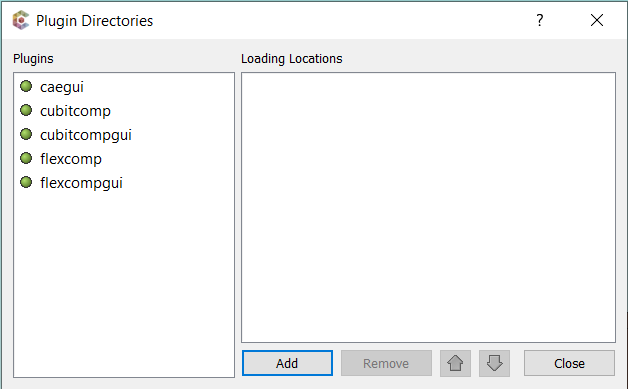Click the Remove button
The image size is (628, 389).
click(x=386, y=363)
